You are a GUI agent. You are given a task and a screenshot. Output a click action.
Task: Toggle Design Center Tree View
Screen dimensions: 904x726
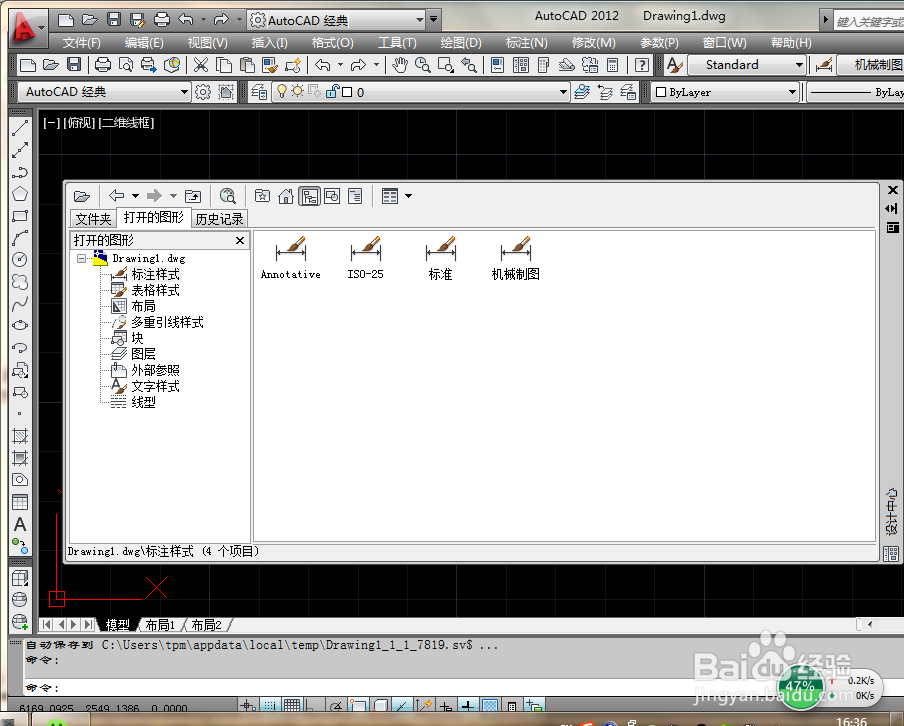point(310,197)
